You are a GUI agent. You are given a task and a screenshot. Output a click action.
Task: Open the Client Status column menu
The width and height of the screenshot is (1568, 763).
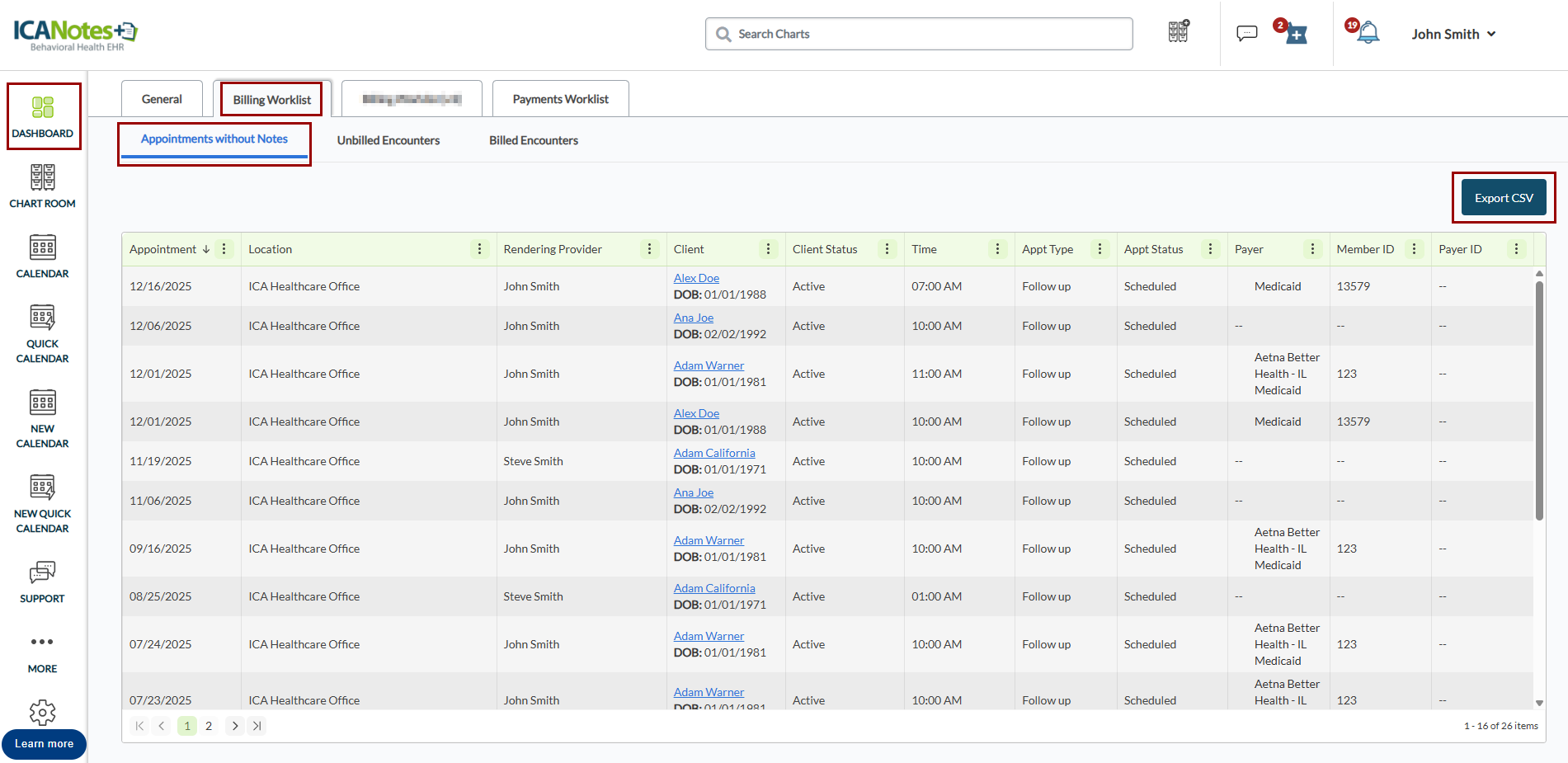click(887, 249)
